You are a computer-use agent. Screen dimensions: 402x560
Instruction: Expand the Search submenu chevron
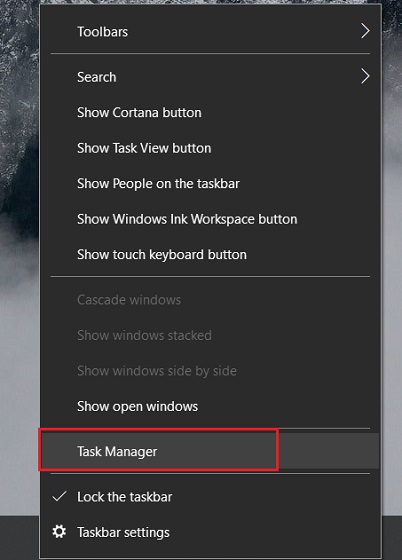[x=365, y=76]
